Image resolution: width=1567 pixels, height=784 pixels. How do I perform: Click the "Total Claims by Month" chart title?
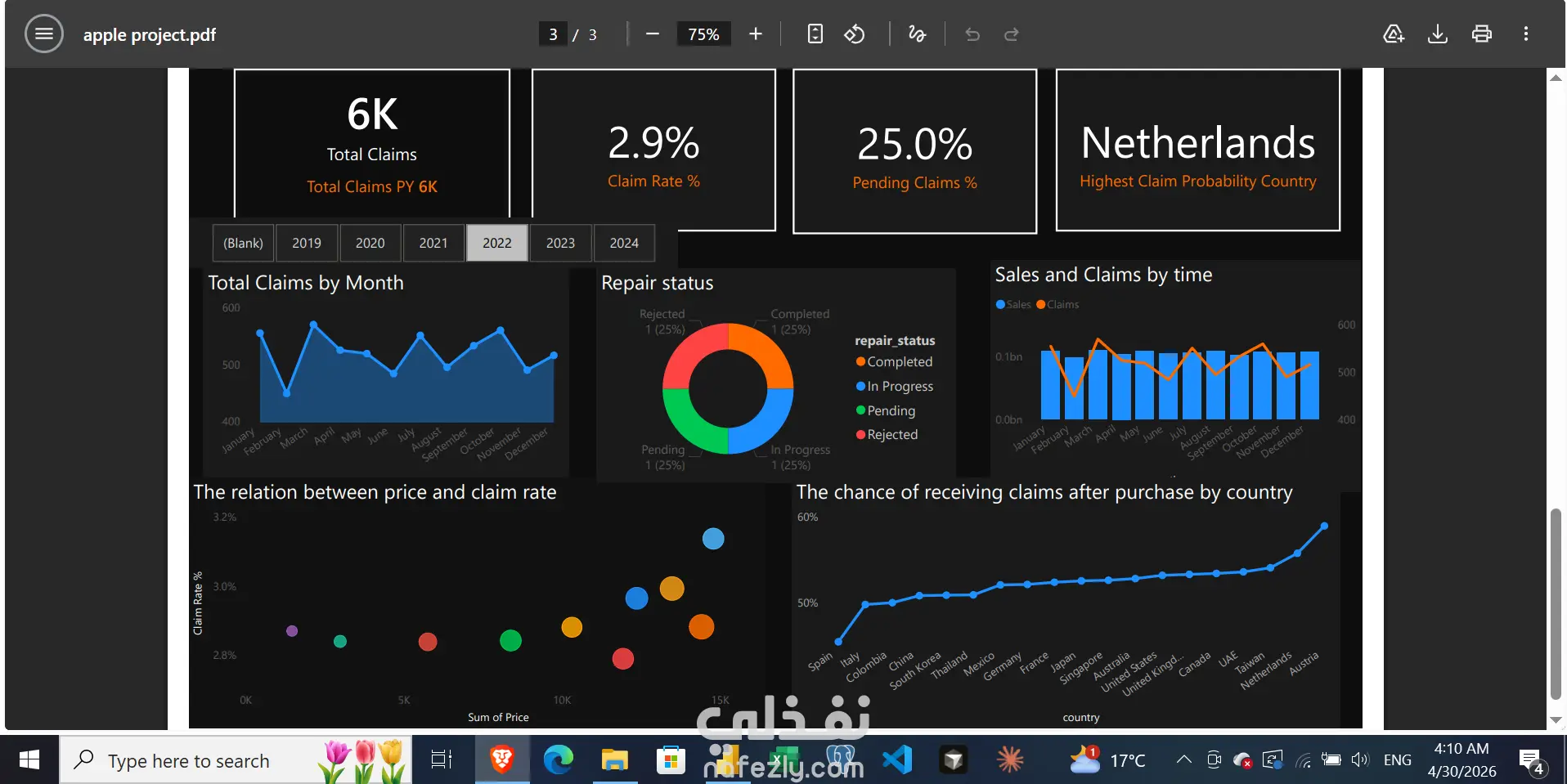[x=306, y=283]
